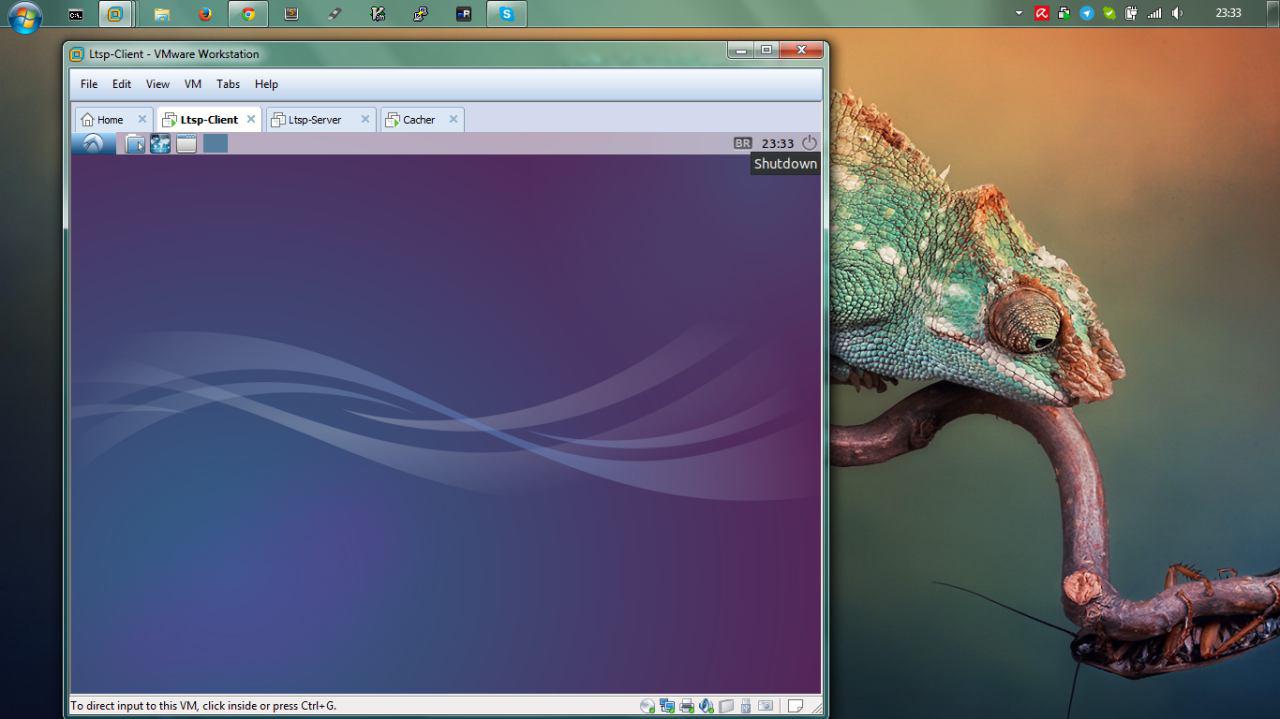The image size is (1280, 719).
Task: Click the USB device status icon
Action: pyautogui.click(x=745, y=706)
